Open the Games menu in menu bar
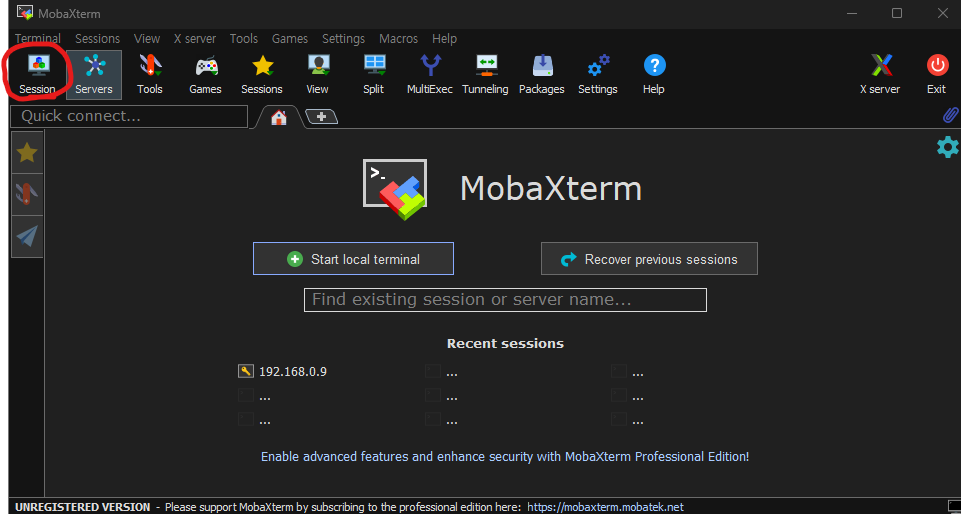 coord(290,39)
